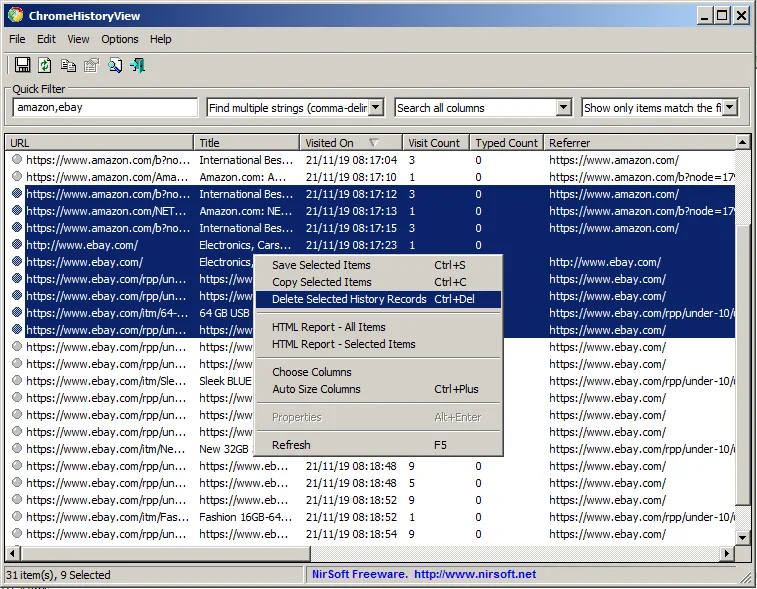Image resolution: width=757 pixels, height=589 pixels.
Task: Open the Help menu
Action: [160, 39]
